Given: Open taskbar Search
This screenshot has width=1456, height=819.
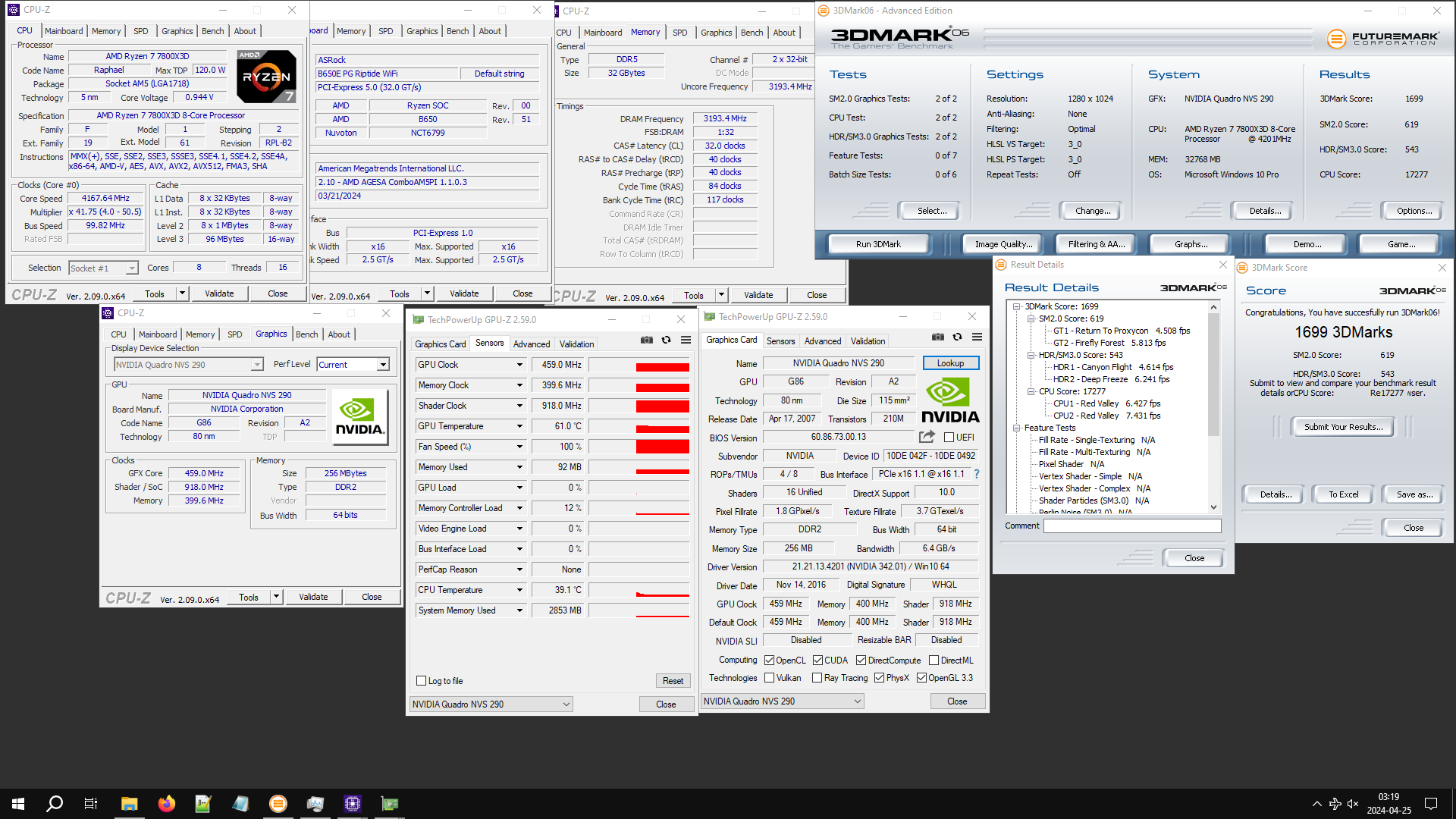Looking at the screenshot, I should click(x=55, y=804).
